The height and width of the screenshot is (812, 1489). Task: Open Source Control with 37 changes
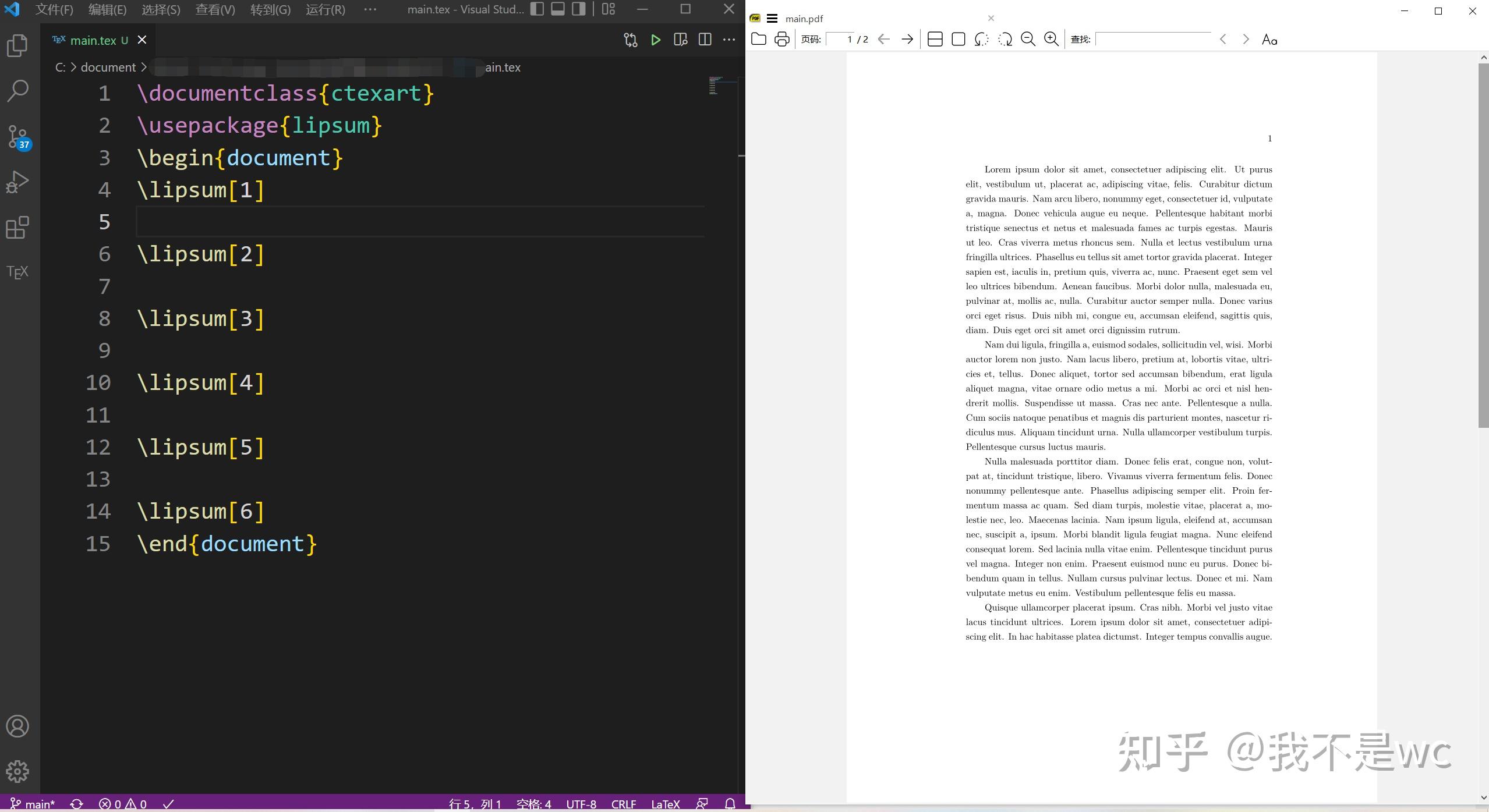[17, 137]
